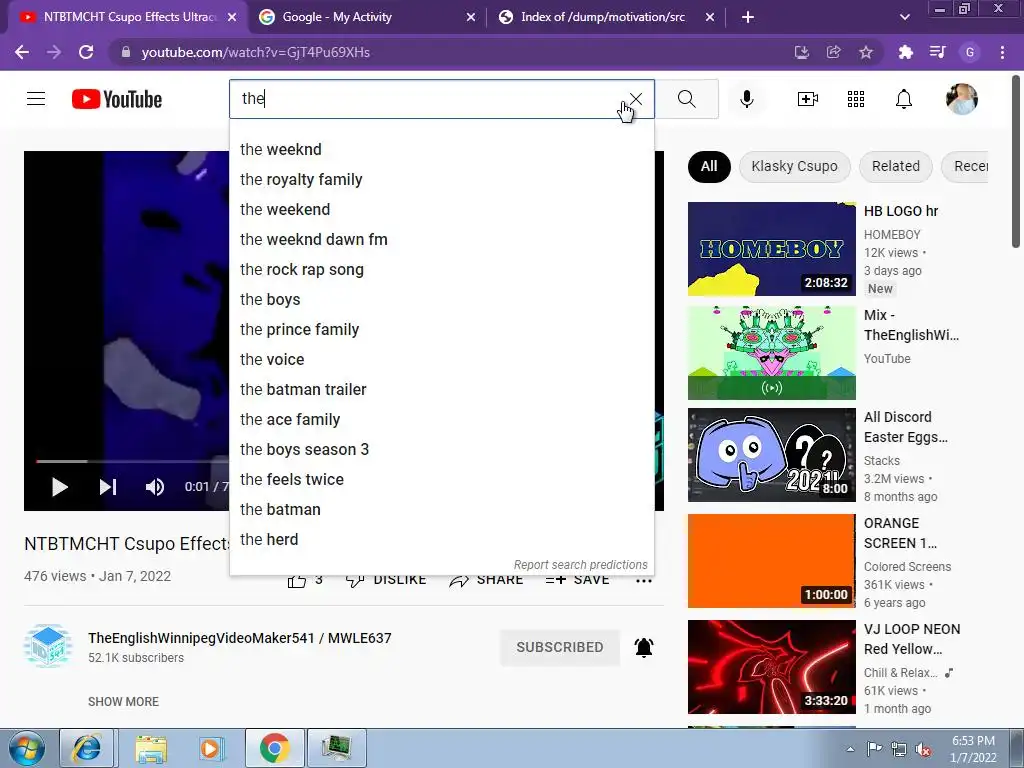Open the notifications bell in header
Image resolution: width=1024 pixels, height=768 pixels.
[x=904, y=99]
